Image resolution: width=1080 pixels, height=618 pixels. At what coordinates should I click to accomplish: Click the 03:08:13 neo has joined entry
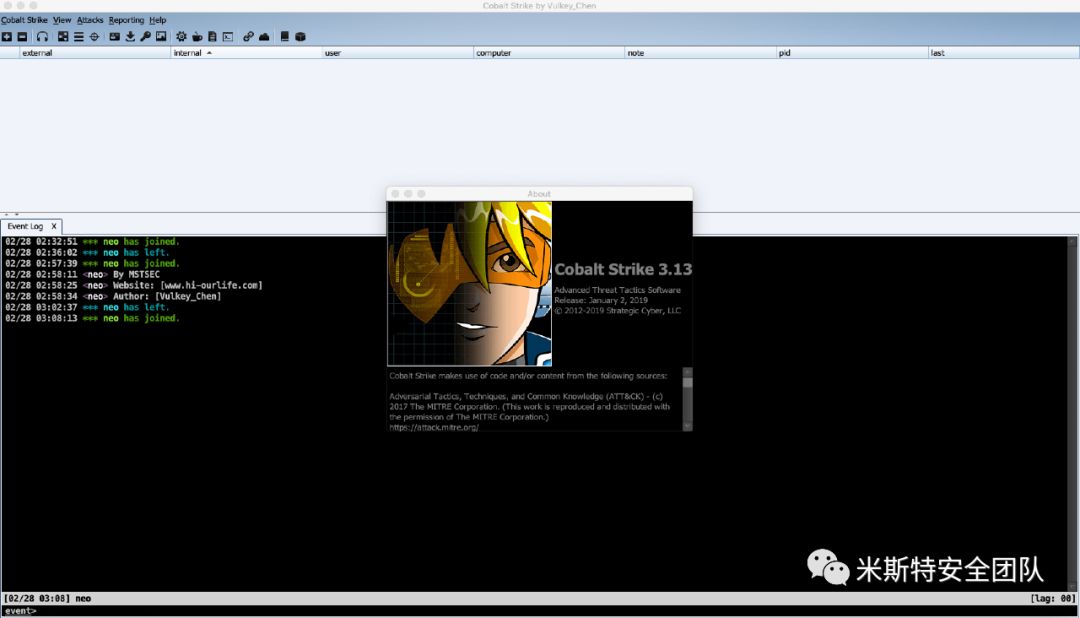pyautogui.click(x=92, y=318)
